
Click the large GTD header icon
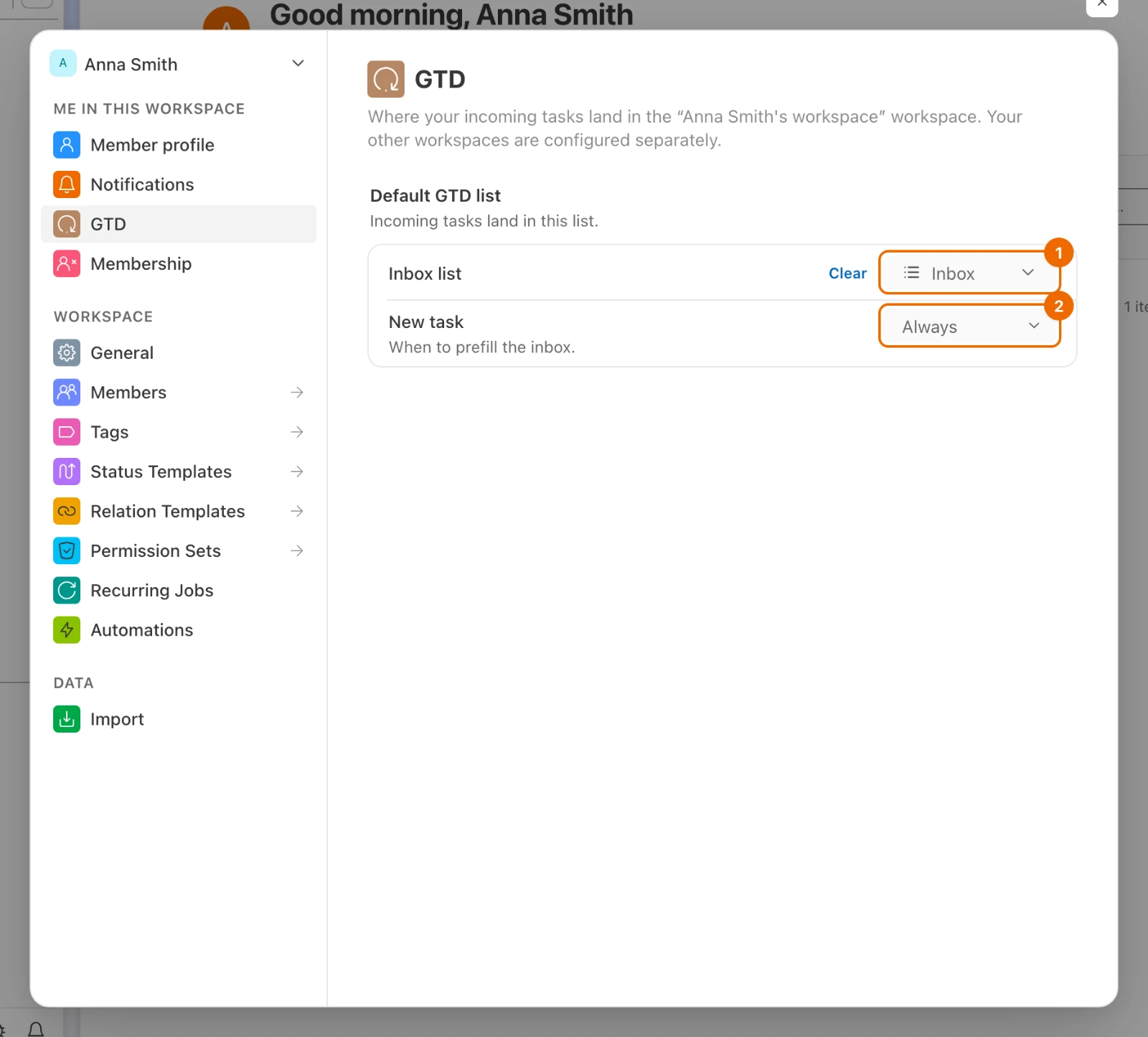386,79
